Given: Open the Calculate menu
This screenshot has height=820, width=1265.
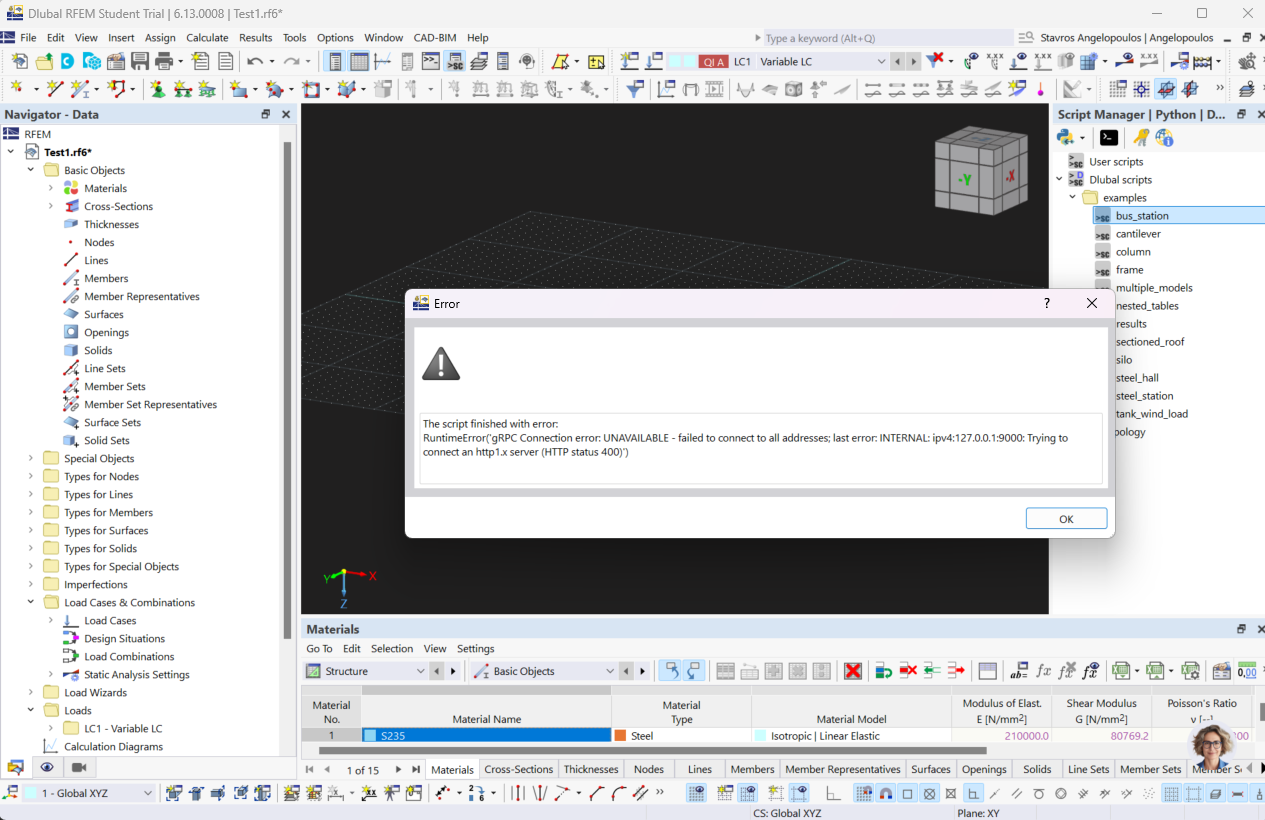Looking at the screenshot, I should click(207, 38).
